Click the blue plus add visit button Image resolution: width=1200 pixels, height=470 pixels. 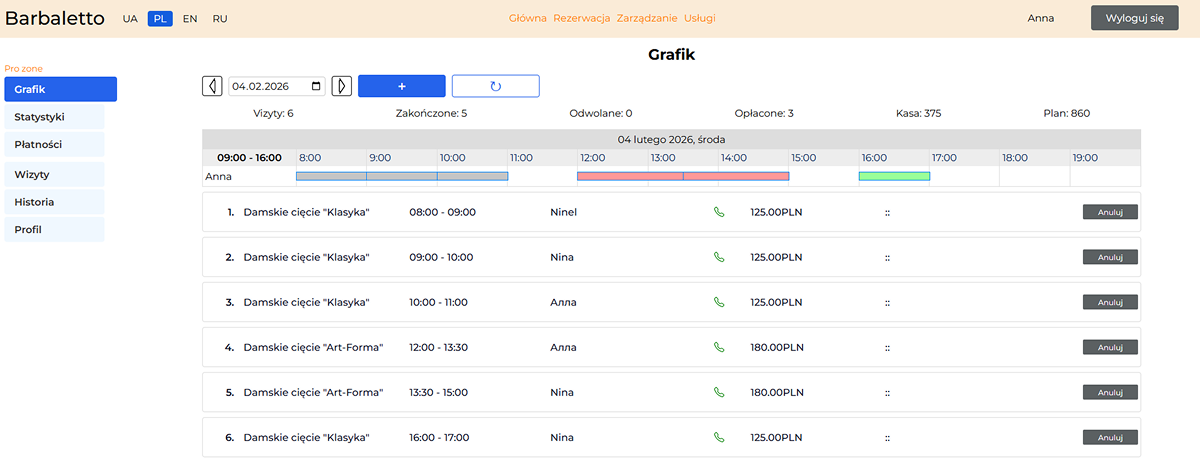[x=401, y=86]
